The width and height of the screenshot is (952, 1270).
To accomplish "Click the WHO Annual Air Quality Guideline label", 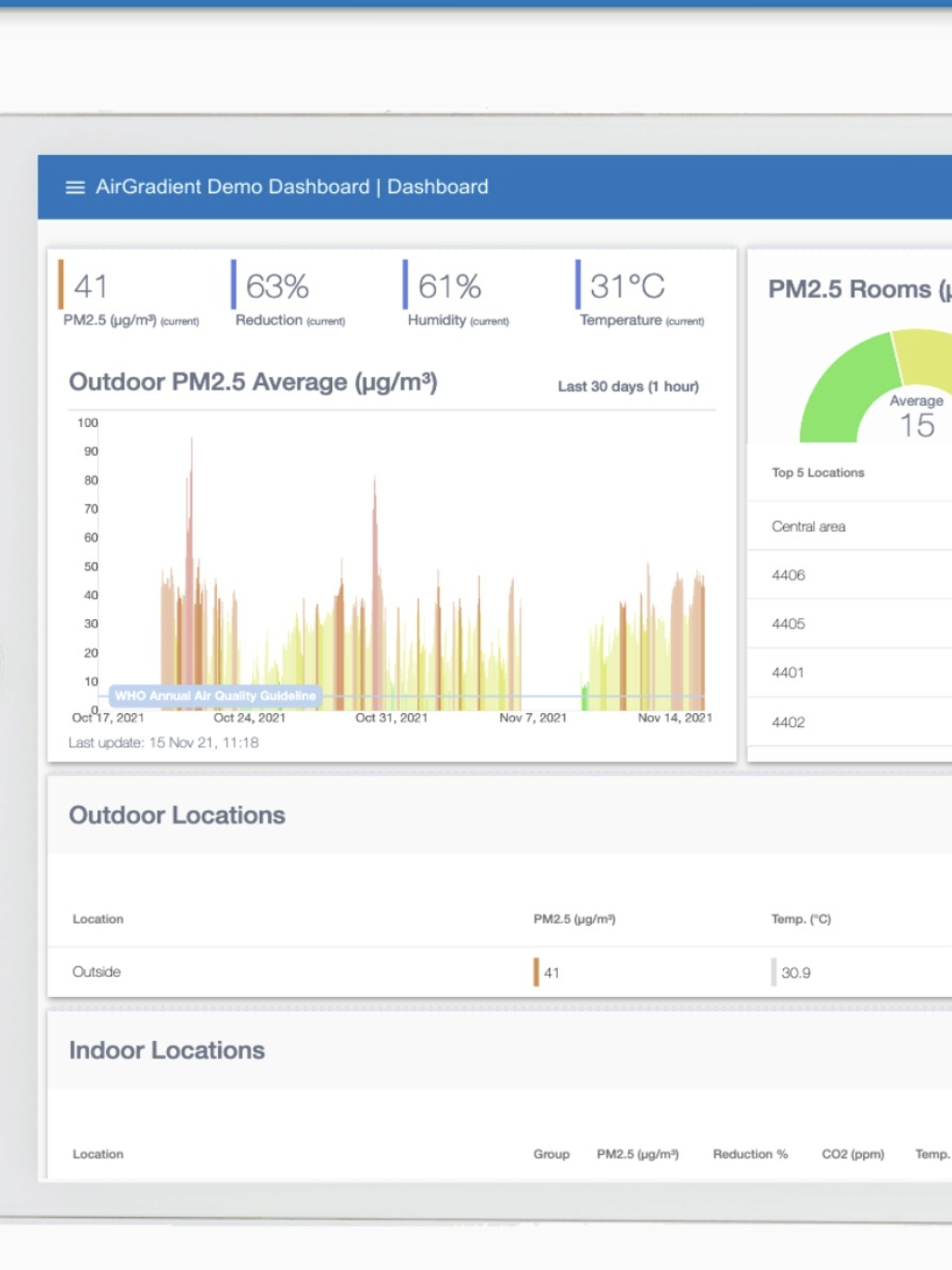I will coord(215,695).
